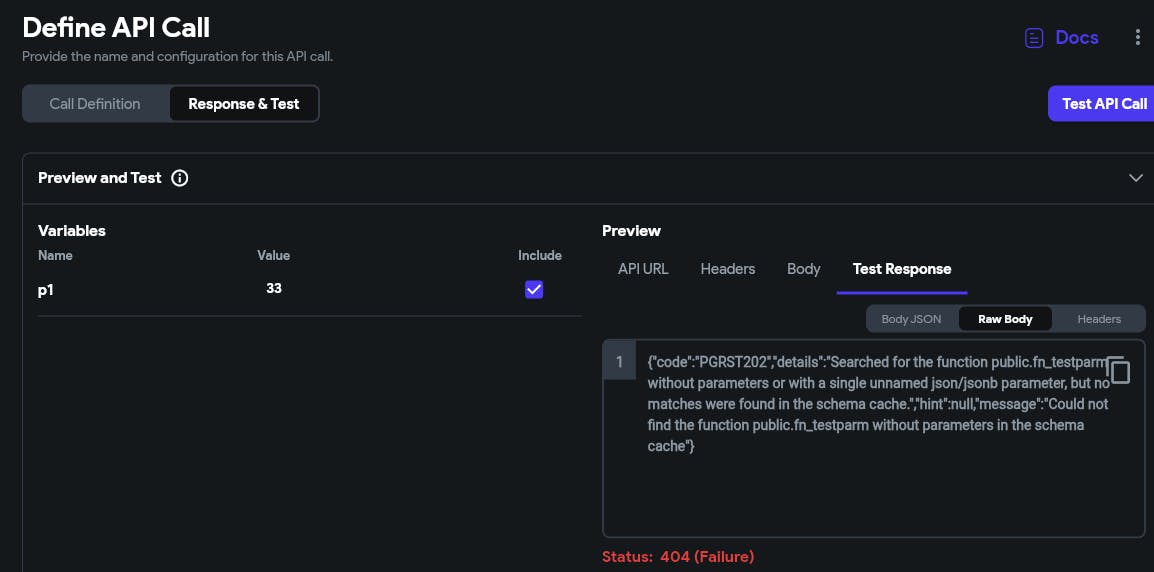
Task: Open the Docs link
Action: point(1077,38)
